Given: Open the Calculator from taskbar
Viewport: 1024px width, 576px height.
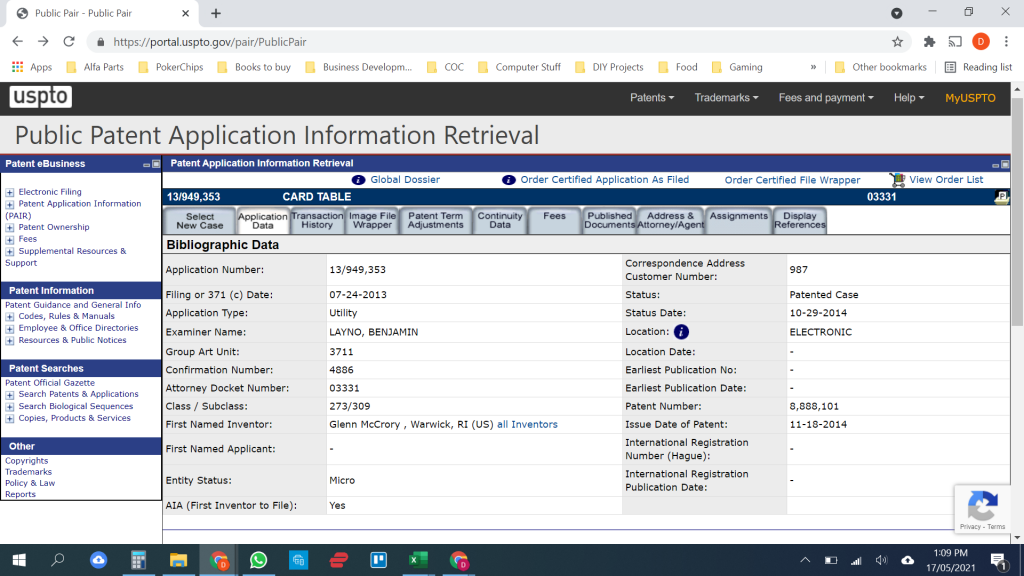Looking at the screenshot, I should [138, 560].
